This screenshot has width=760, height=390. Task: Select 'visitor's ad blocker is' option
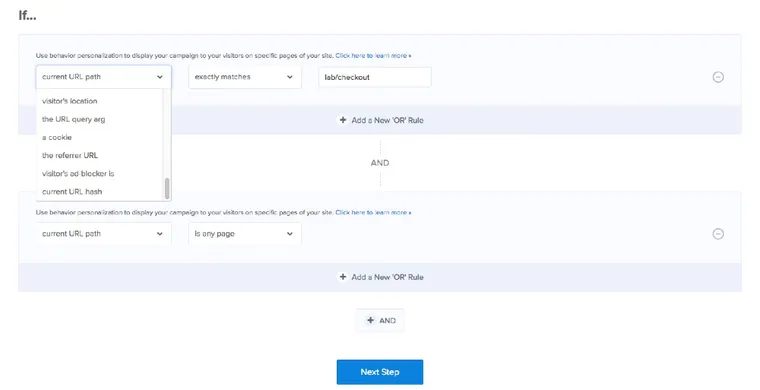pos(99,173)
